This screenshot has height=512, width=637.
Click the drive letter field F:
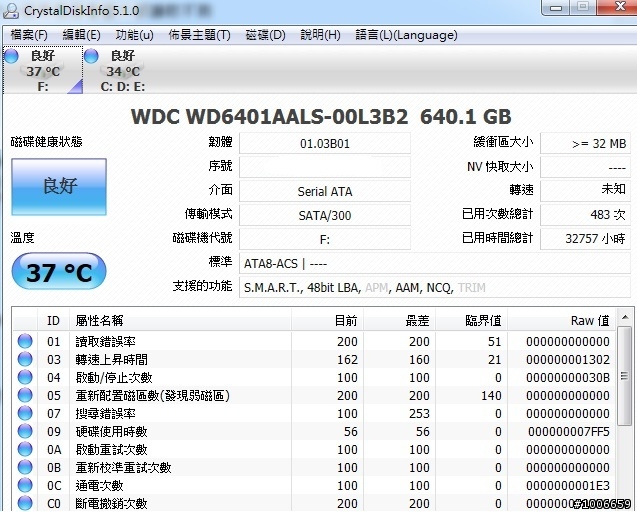[x=325, y=239]
